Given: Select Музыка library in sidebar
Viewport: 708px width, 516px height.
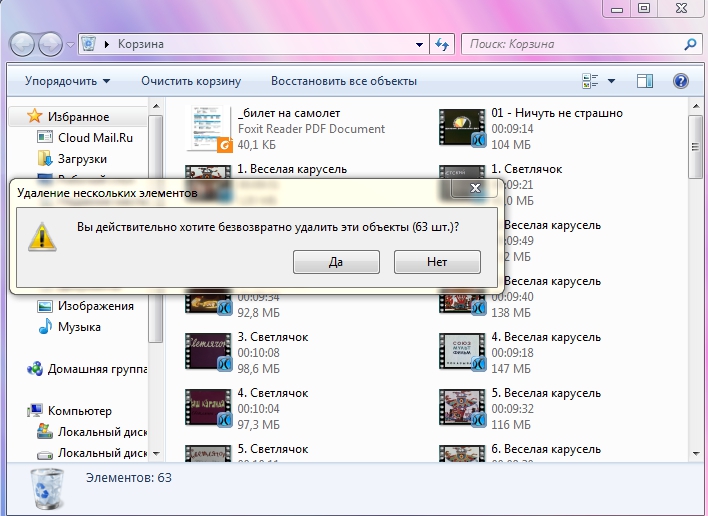Looking at the screenshot, I should pos(79,327).
